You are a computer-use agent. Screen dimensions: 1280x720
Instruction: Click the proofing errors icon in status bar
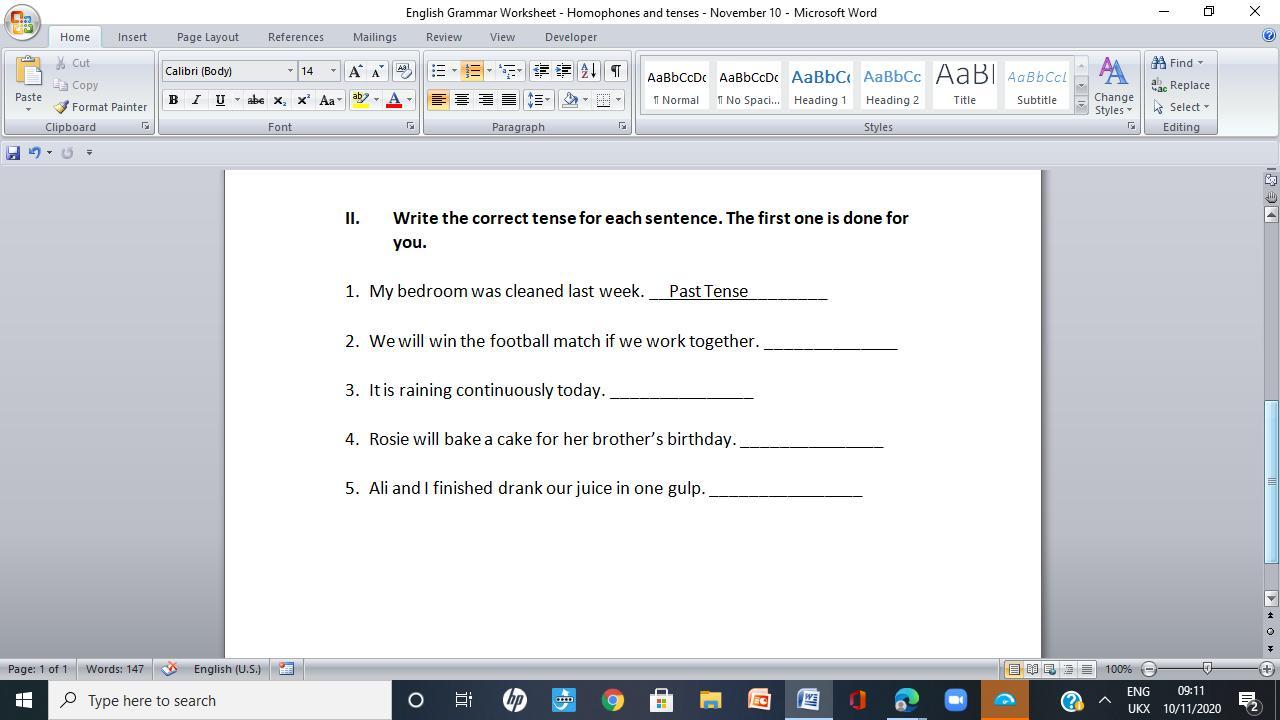169,669
